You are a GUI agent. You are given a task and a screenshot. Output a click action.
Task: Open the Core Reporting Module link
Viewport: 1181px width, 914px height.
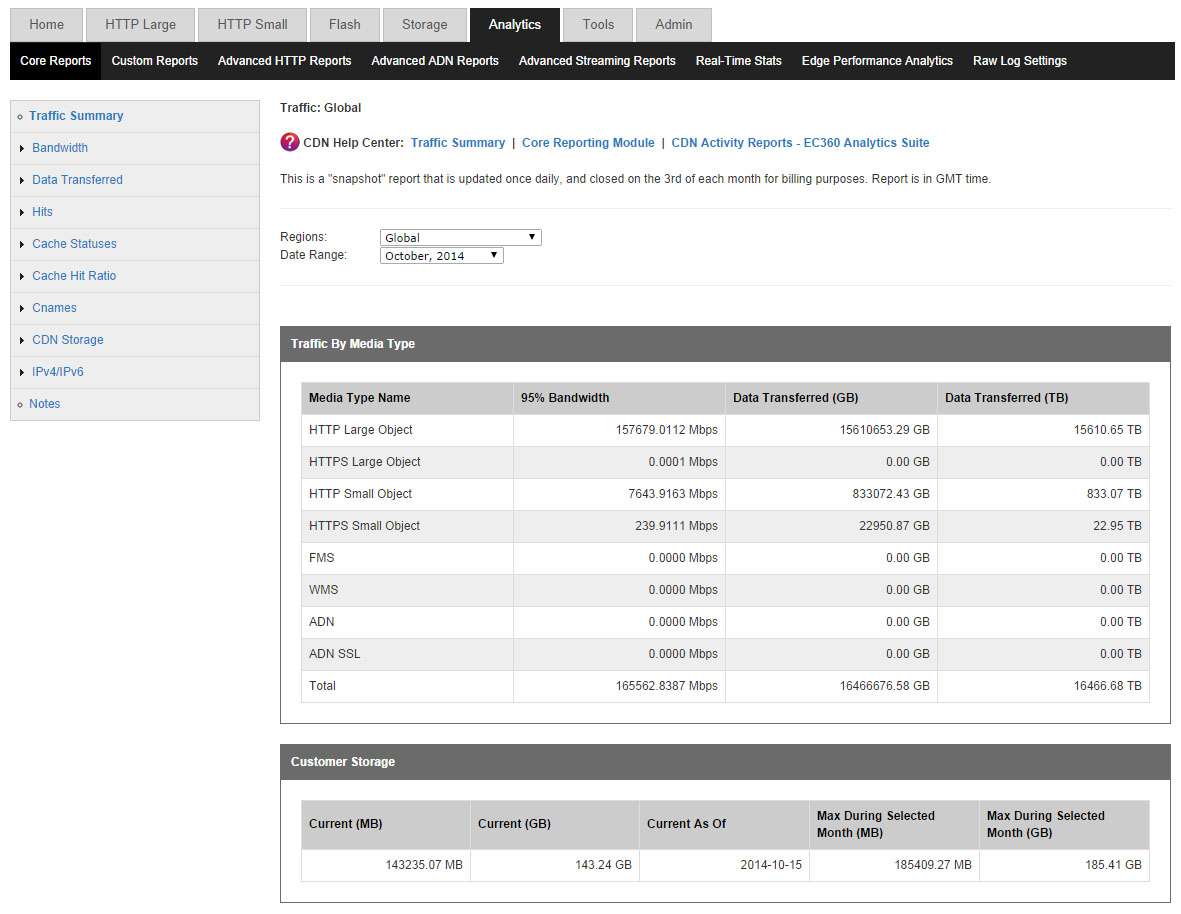coord(588,143)
